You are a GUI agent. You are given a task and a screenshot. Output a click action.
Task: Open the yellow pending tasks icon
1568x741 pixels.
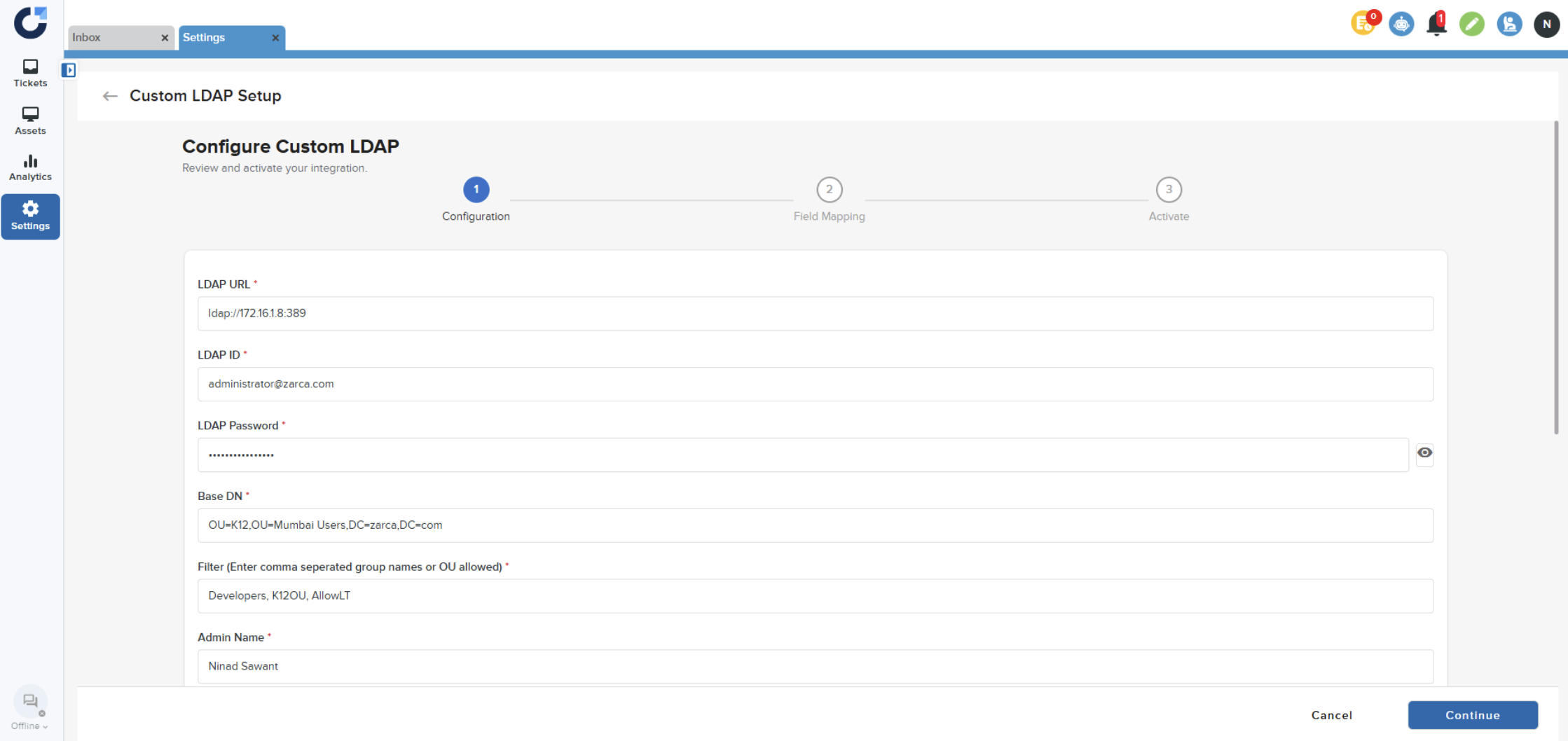pos(1363,24)
